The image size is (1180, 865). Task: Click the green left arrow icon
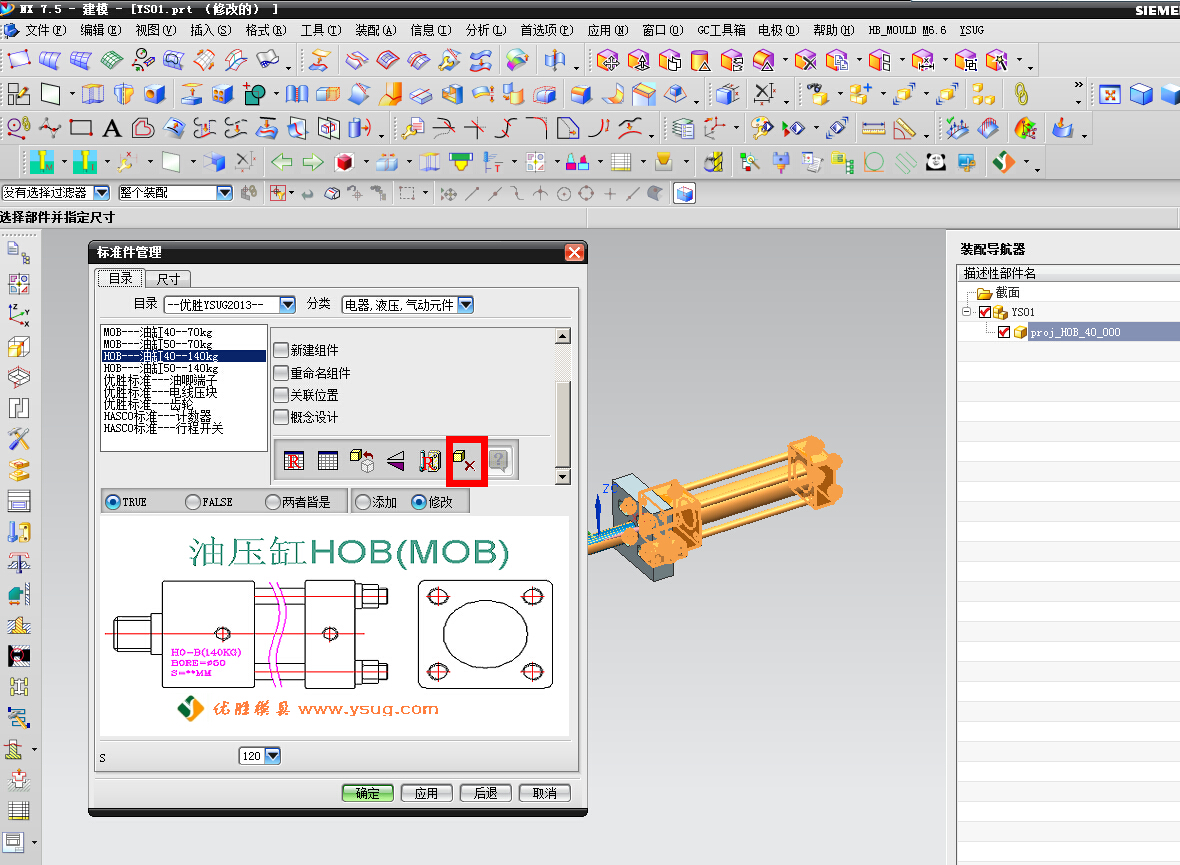[281, 162]
